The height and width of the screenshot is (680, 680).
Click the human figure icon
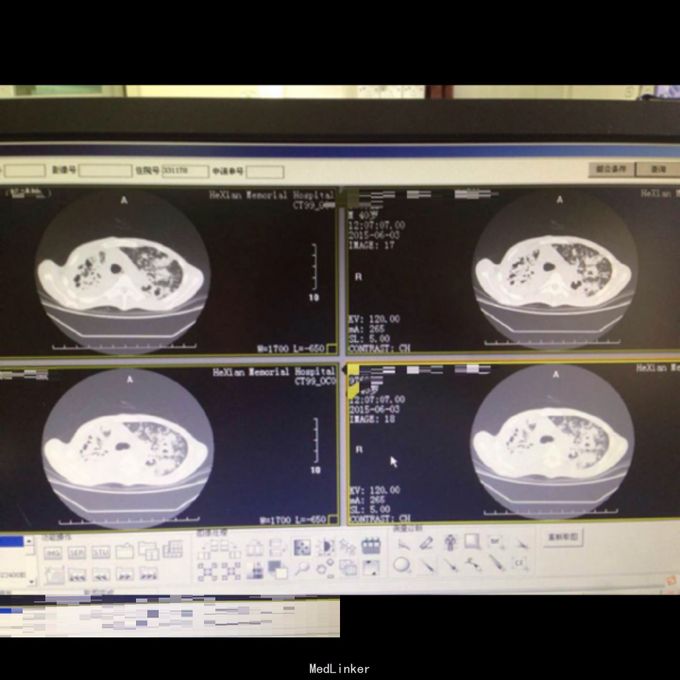point(450,543)
